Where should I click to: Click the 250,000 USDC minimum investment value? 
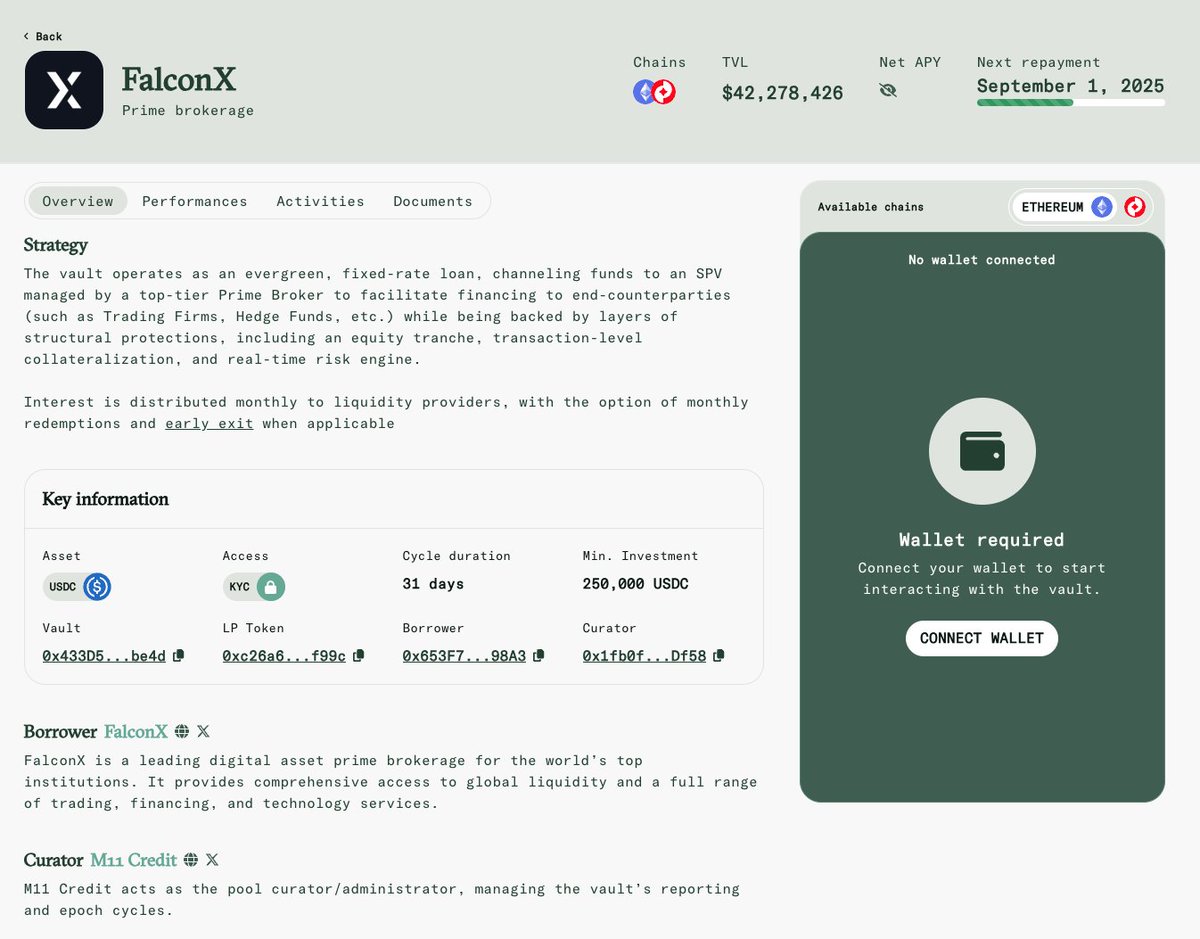point(635,584)
